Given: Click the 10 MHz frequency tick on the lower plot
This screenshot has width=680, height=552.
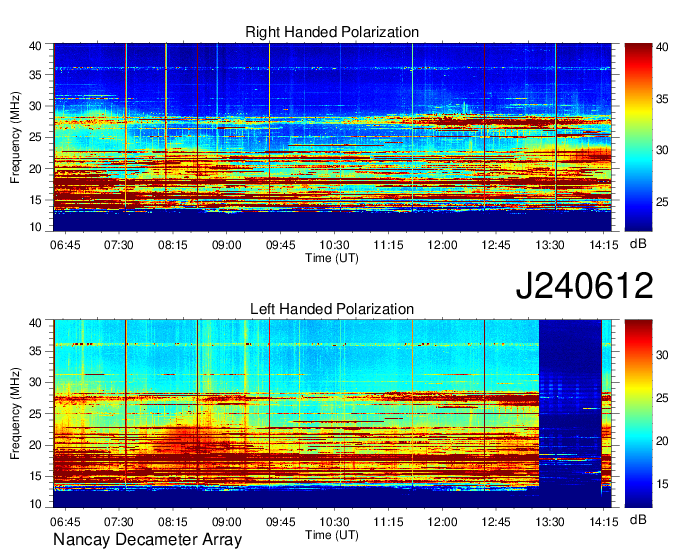Looking at the screenshot, I should [35, 503].
